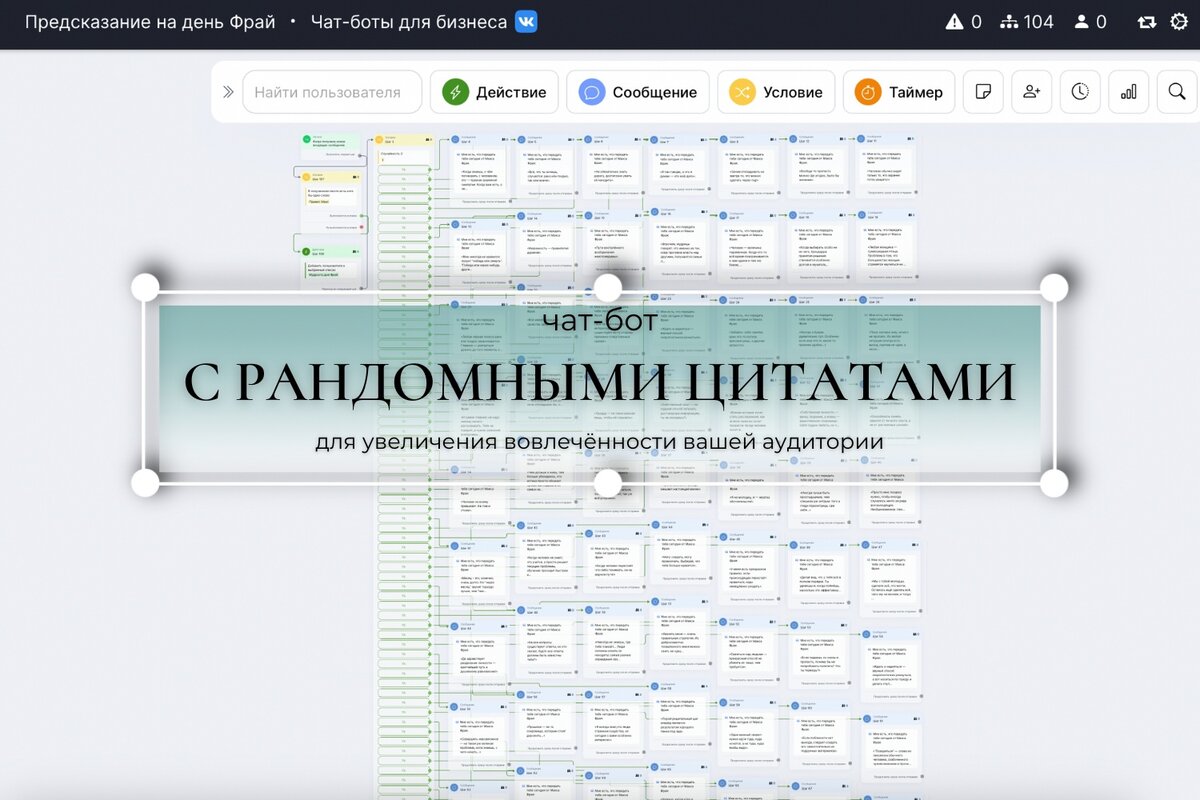Create a sticky note on the canvas

click(x=983, y=91)
